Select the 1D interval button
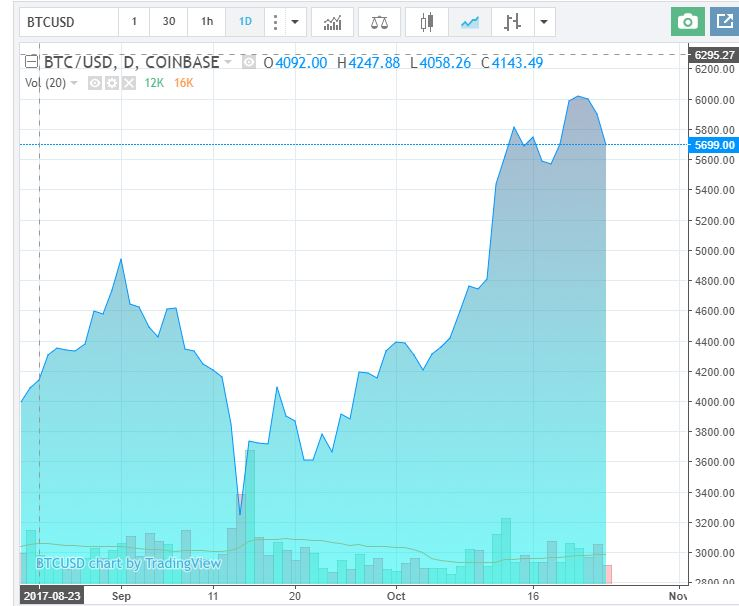This screenshot has width=739, height=606. click(x=245, y=22)
